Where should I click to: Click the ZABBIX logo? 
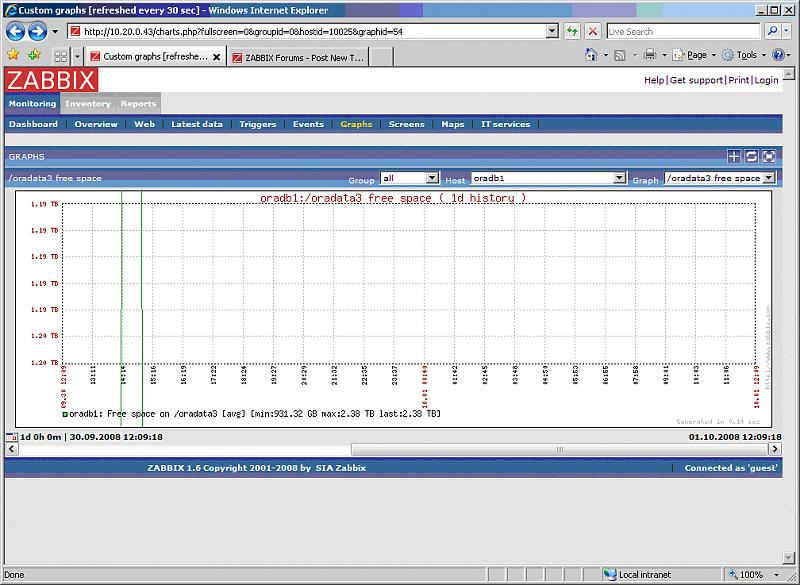pyautogui.click(x=51, y=81)
